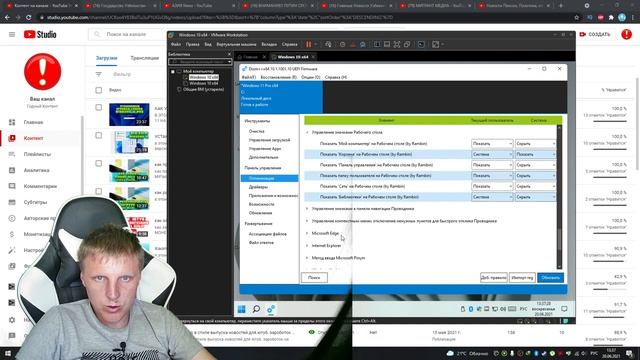Click Поиск button in Dism++

(x=314, y=278)
